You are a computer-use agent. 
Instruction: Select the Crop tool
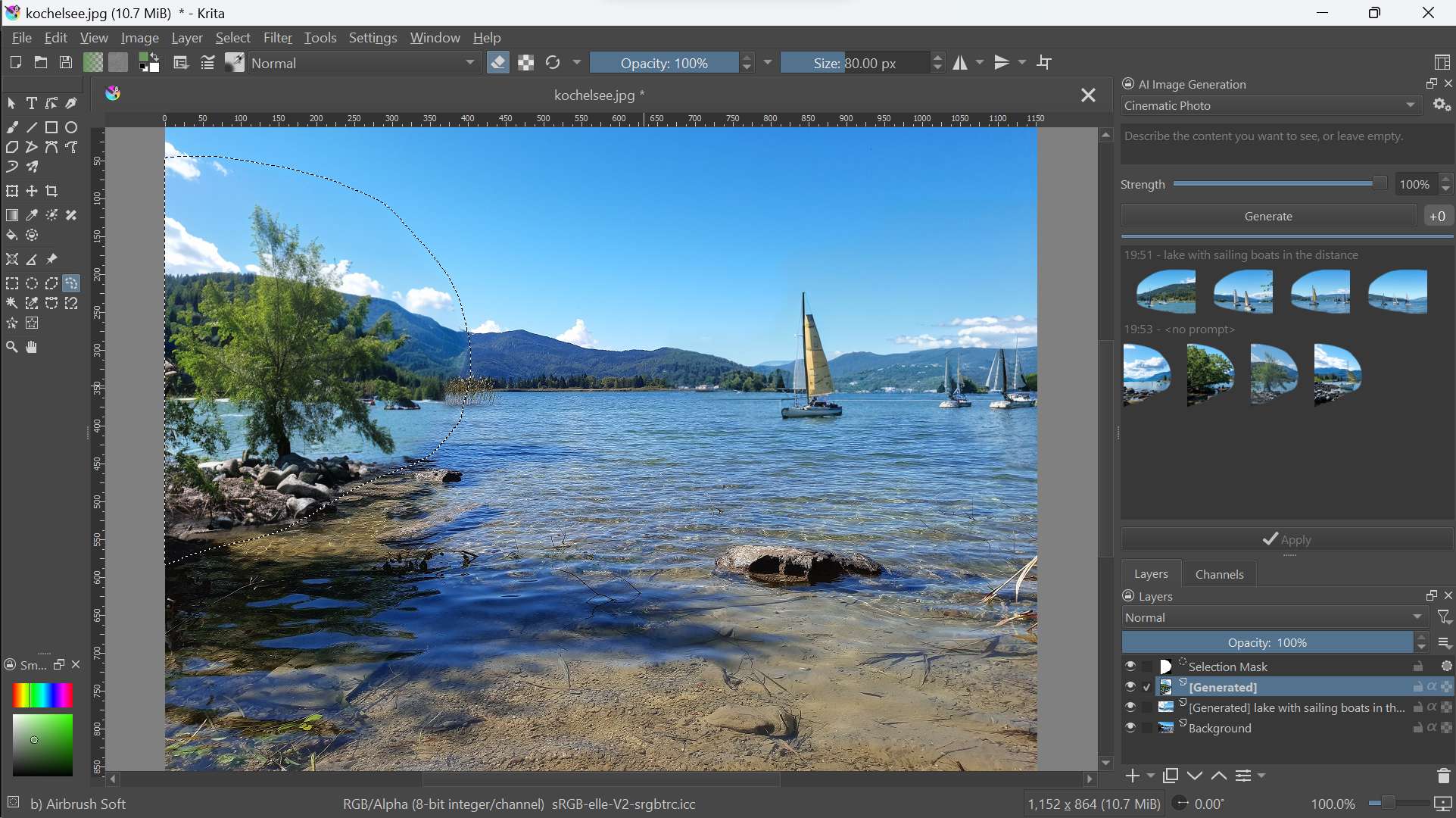52,192
